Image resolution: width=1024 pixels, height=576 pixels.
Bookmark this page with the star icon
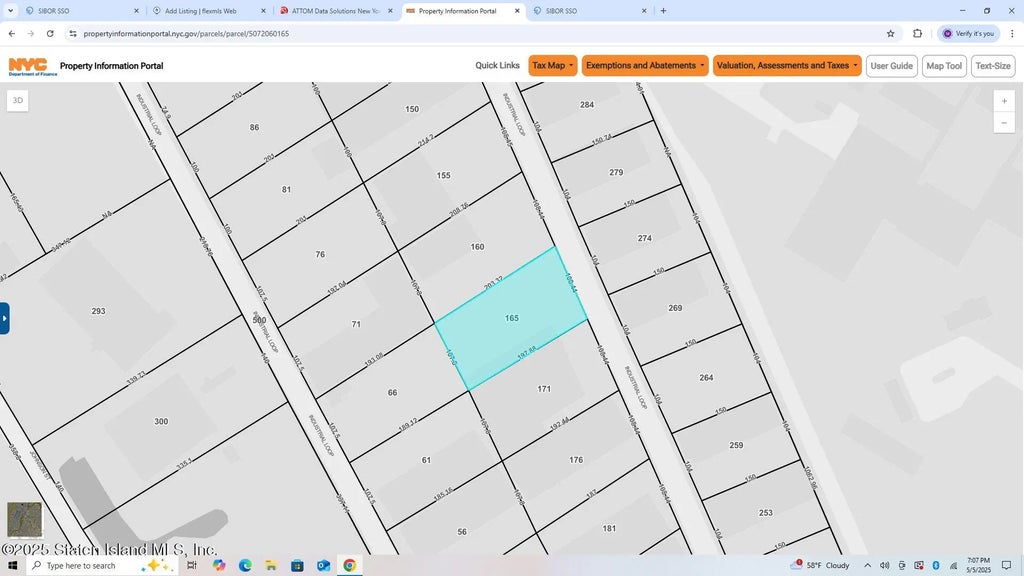pos(890,33)
